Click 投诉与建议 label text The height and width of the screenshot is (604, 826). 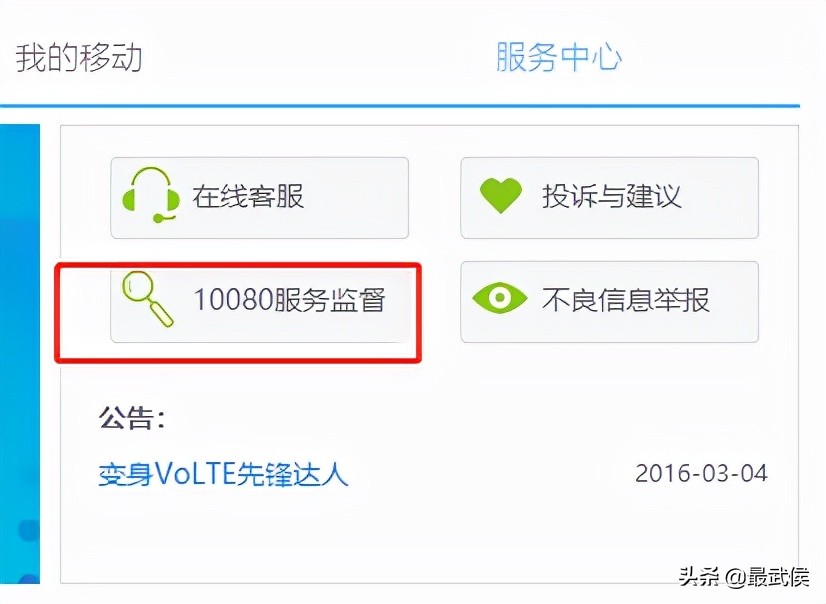click(612, 196)
